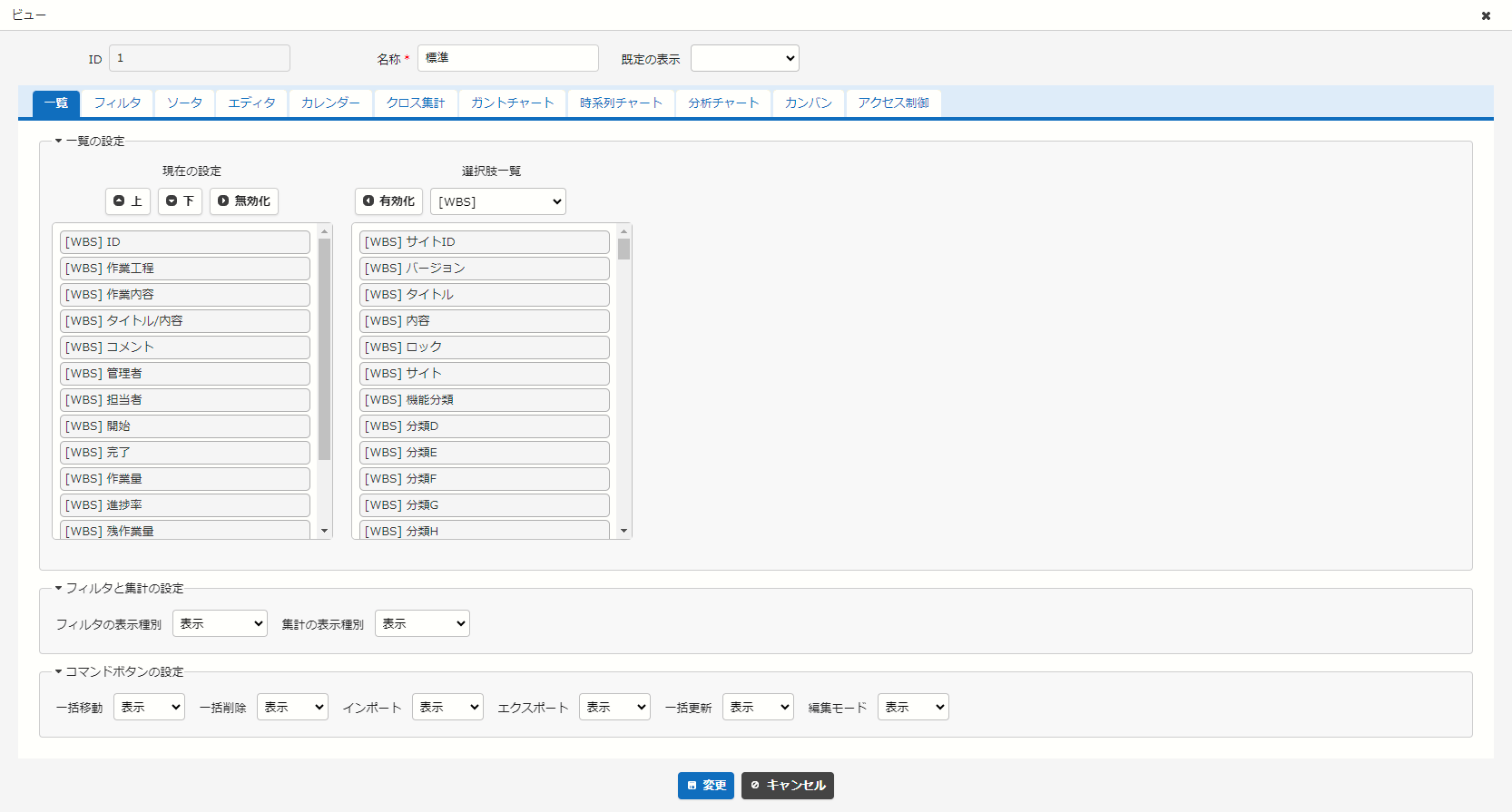This screenshot has width=1512, height=812.
Task: Open the 既定の表示 dropdown
Action: pos(745,58)
